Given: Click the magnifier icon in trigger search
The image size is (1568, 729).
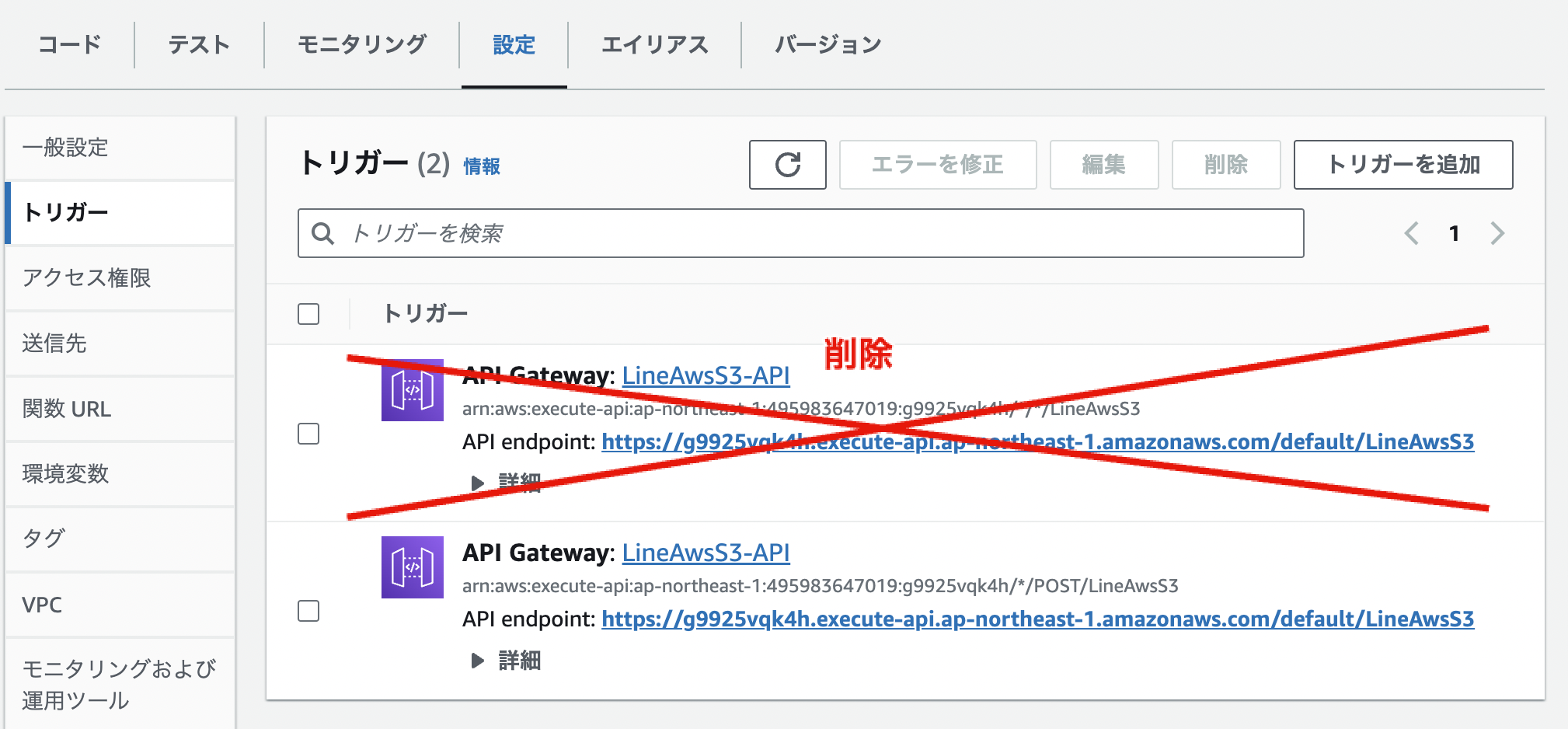Looking at the screenshot, I should click(323, 232).
